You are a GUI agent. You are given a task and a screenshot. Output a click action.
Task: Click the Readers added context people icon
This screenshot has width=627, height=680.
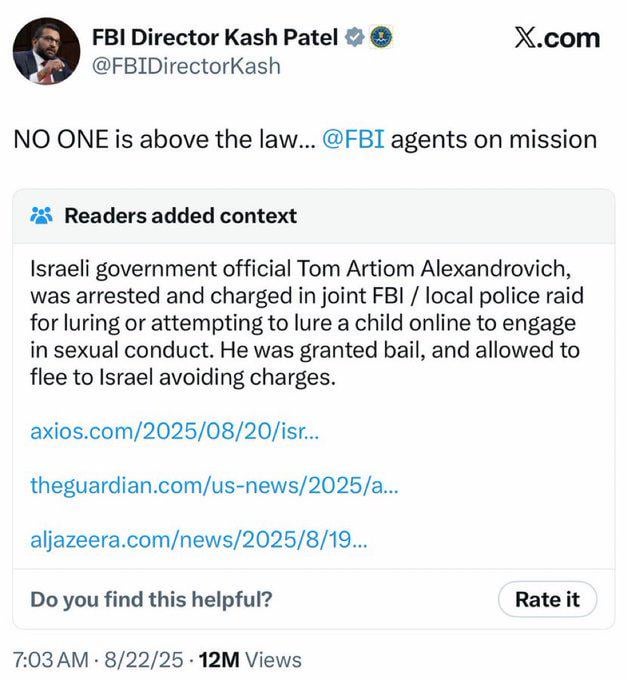pyautogui.click(x=42, y=216)
